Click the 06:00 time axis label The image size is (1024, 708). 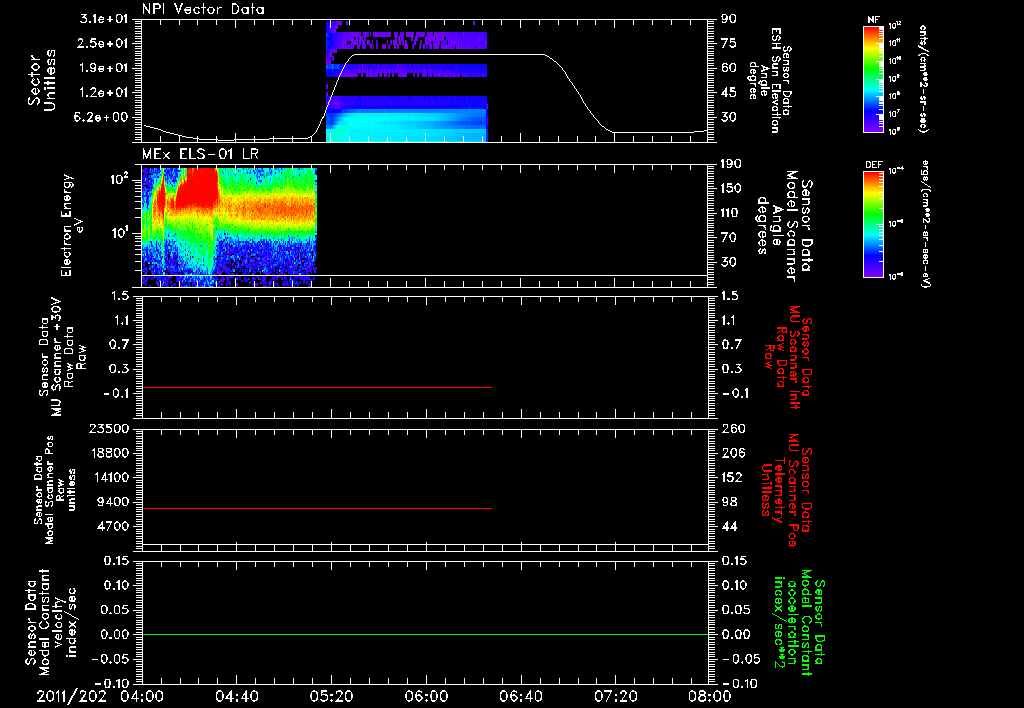426,696
